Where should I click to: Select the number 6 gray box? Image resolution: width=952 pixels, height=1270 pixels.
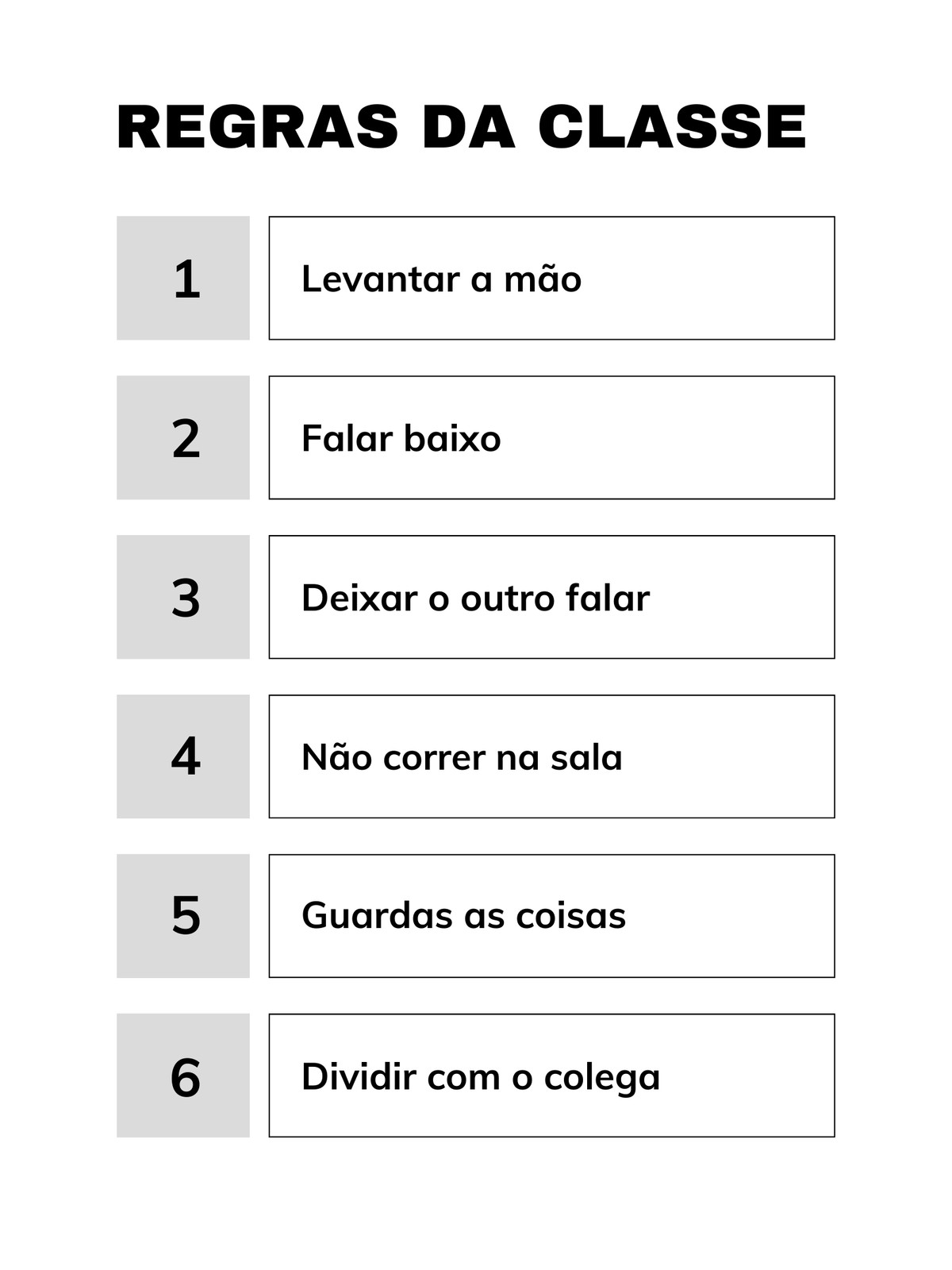click(183, 1076)
